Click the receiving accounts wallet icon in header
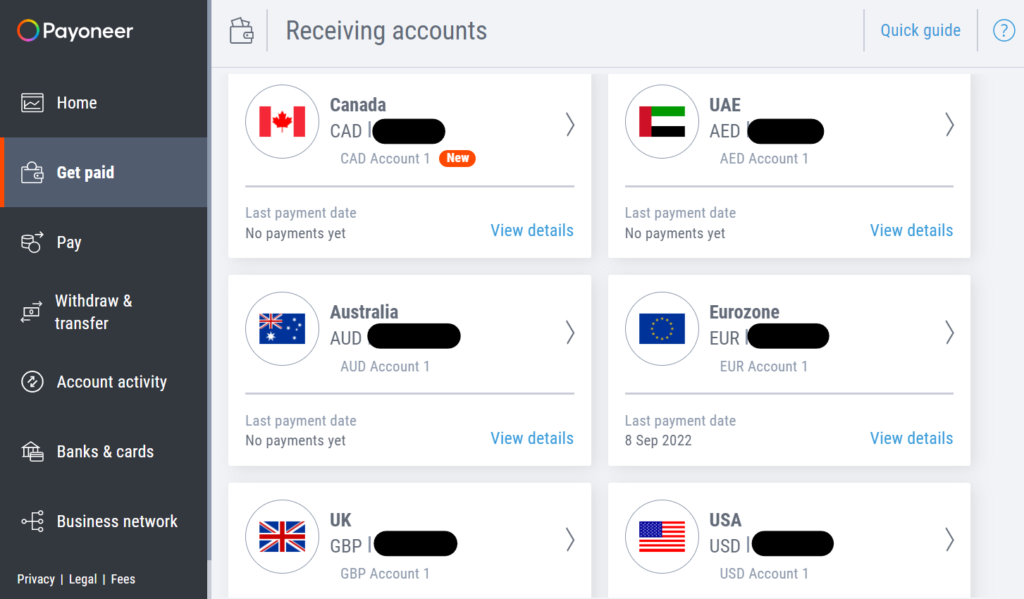 point(242,30)
